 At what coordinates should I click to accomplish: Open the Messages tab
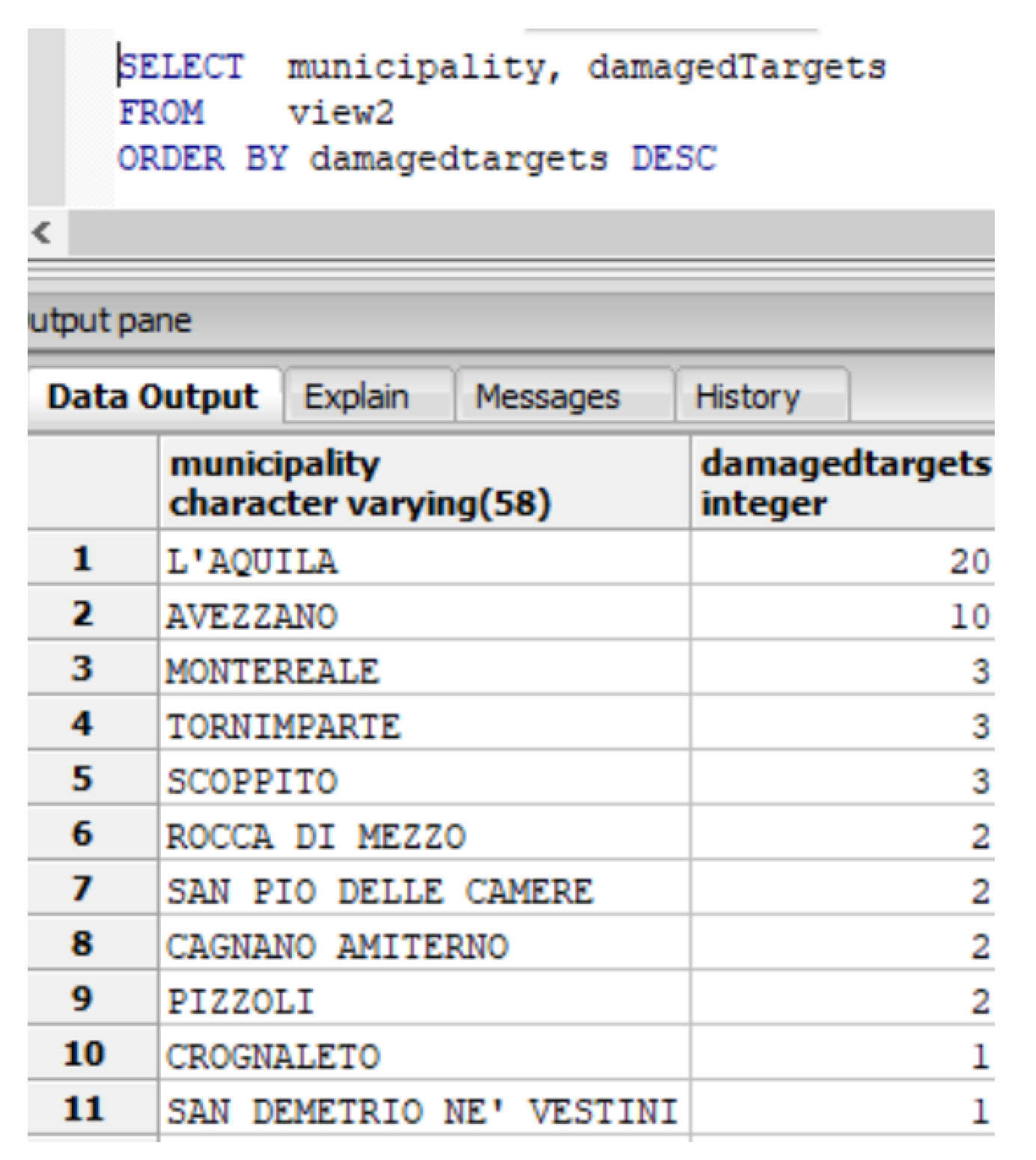point(548,397)
